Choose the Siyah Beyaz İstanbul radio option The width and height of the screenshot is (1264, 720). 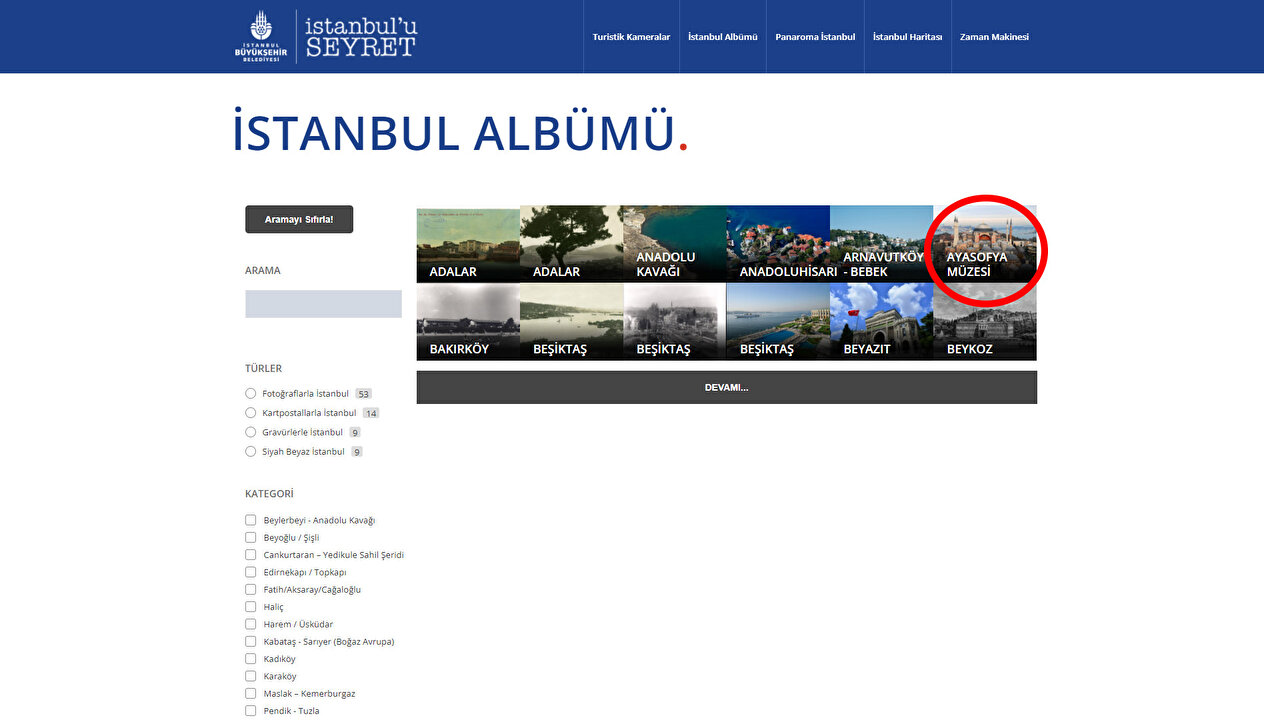pos(251,452)
